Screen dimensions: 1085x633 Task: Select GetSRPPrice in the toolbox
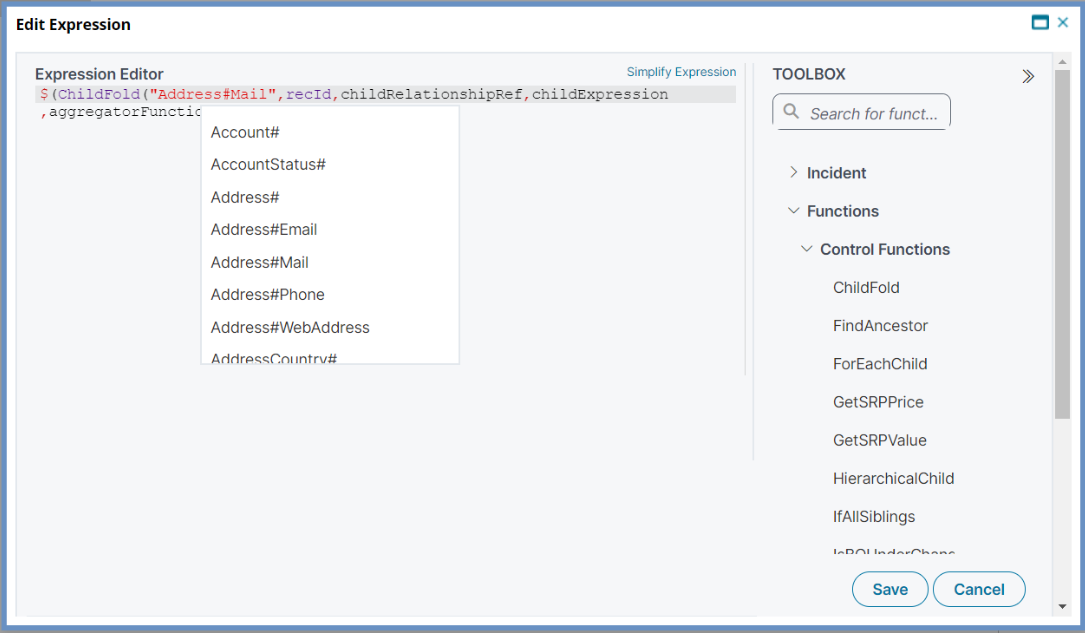(x=878, y=402)
